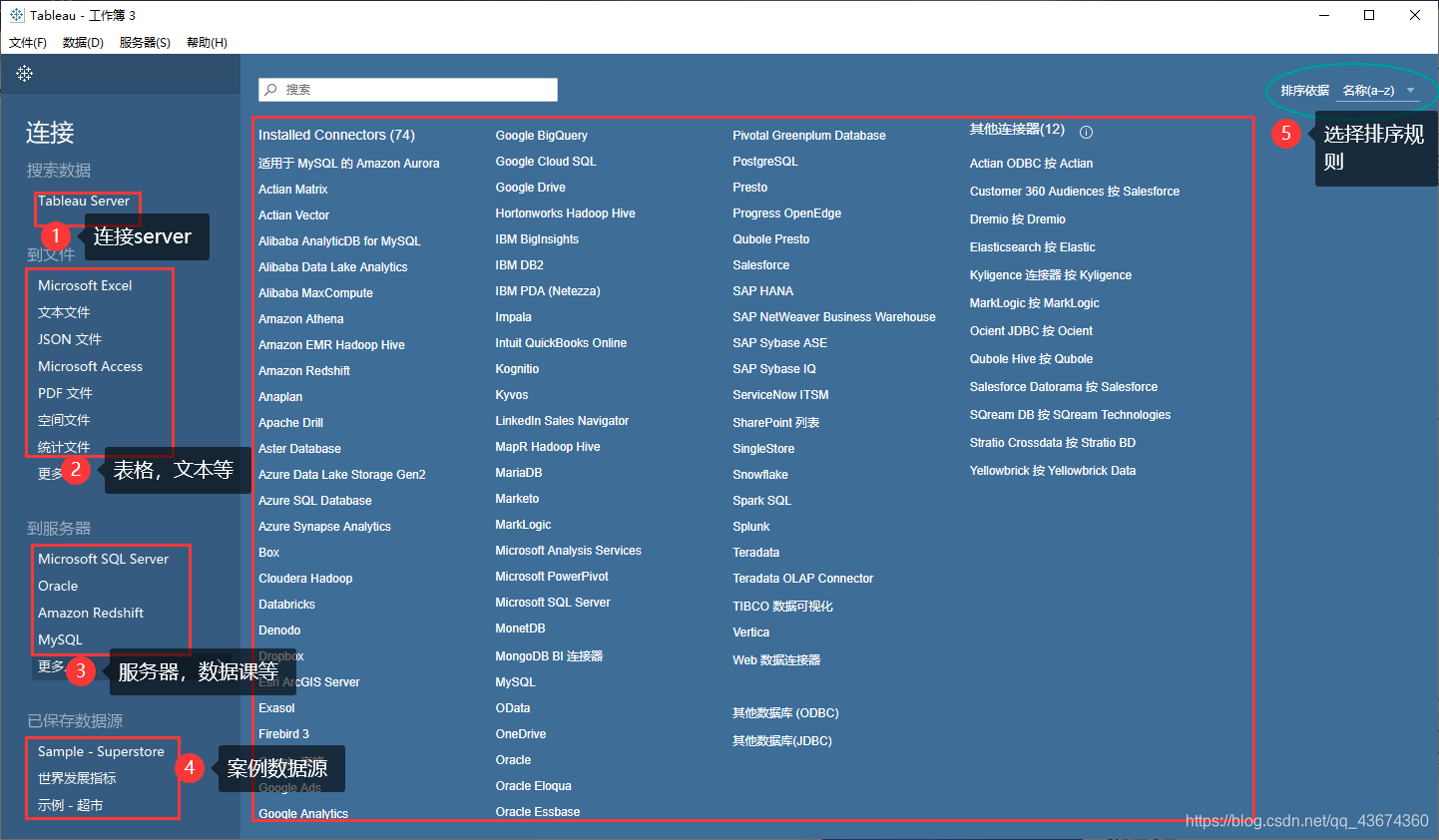Select Teradata OLAP Connector
Screen dimensions: 1439x840
click(803, 579)
